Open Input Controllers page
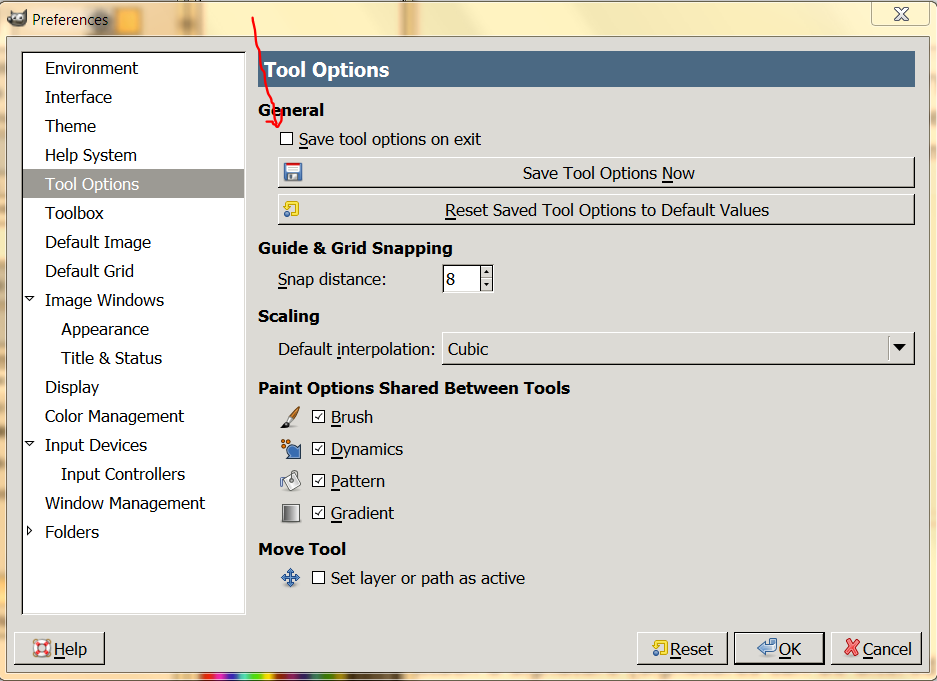The height and width of the screenshot is (681, 937). (x=123, y=474)
